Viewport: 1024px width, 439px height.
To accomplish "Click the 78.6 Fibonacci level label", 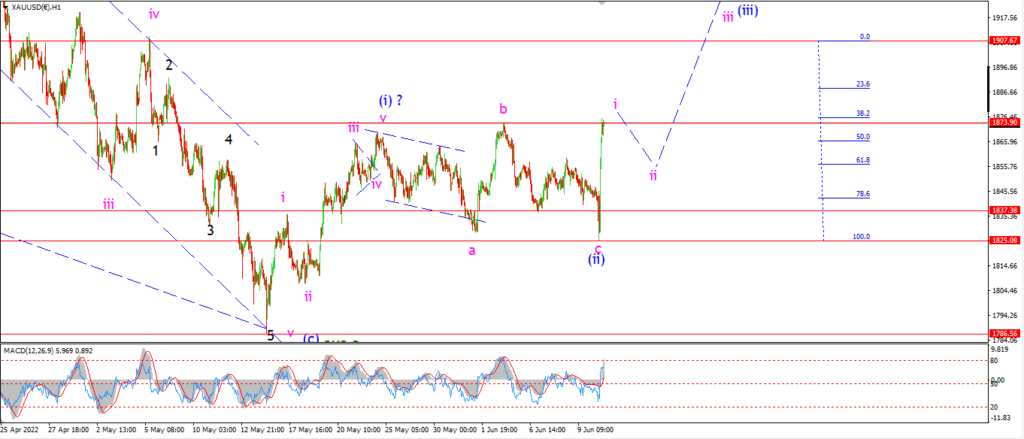I will (x=863, y=194).
